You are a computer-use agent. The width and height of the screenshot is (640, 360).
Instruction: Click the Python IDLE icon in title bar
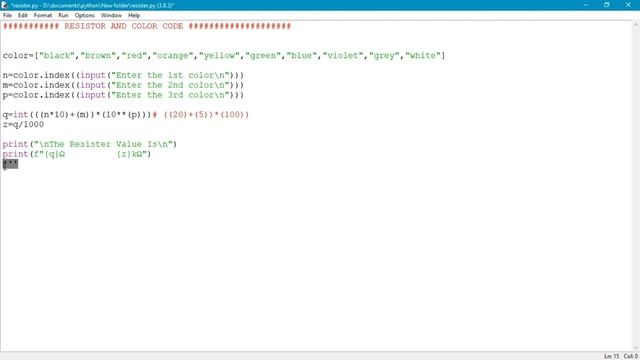pos(4,5)
